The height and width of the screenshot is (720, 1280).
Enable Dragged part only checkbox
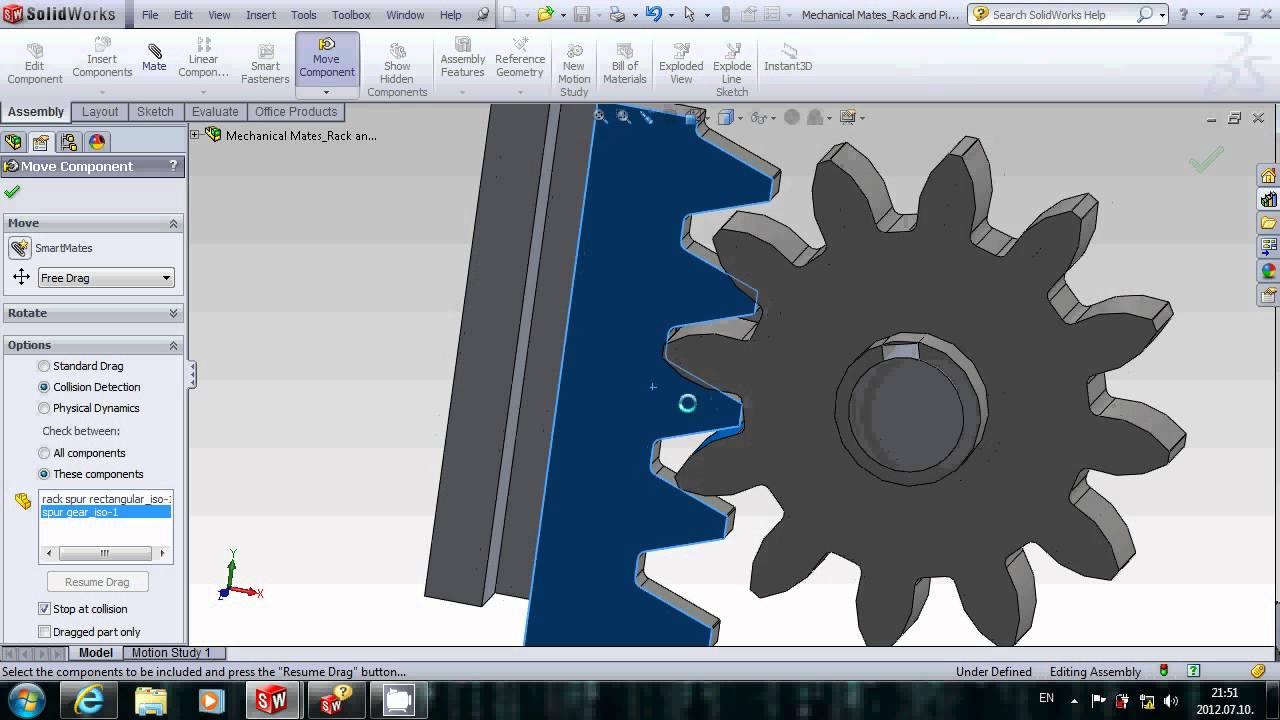pyautogui.click(x=44, y=632)
